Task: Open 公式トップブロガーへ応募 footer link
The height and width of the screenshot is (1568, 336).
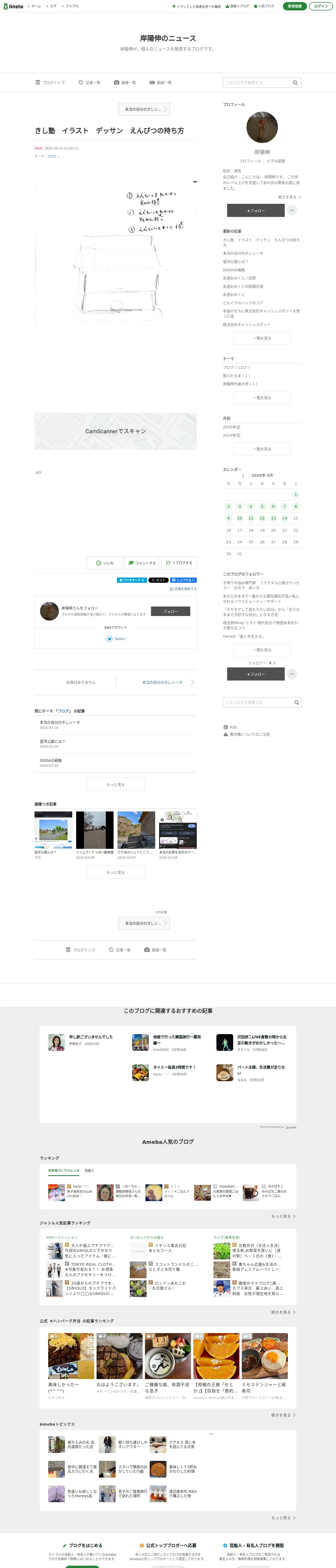Action: tap(168, 1546)
